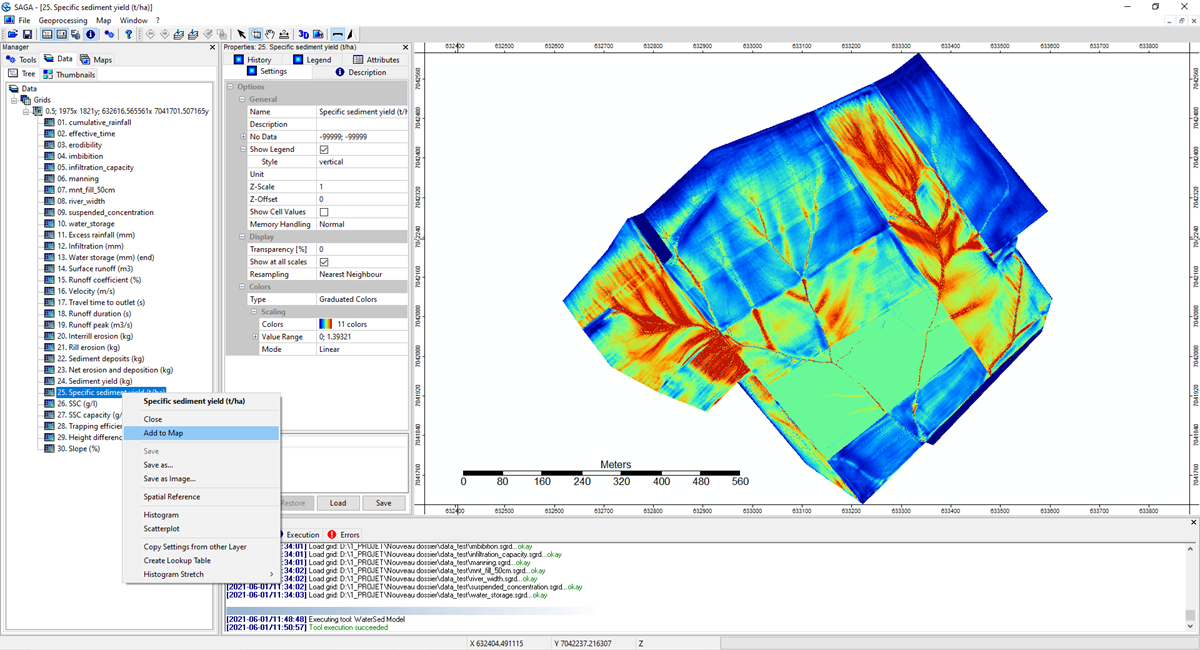Click the save floppy disk toolbar icon
The height and width of the screenshot is (650, 1200).
(27, 34)
